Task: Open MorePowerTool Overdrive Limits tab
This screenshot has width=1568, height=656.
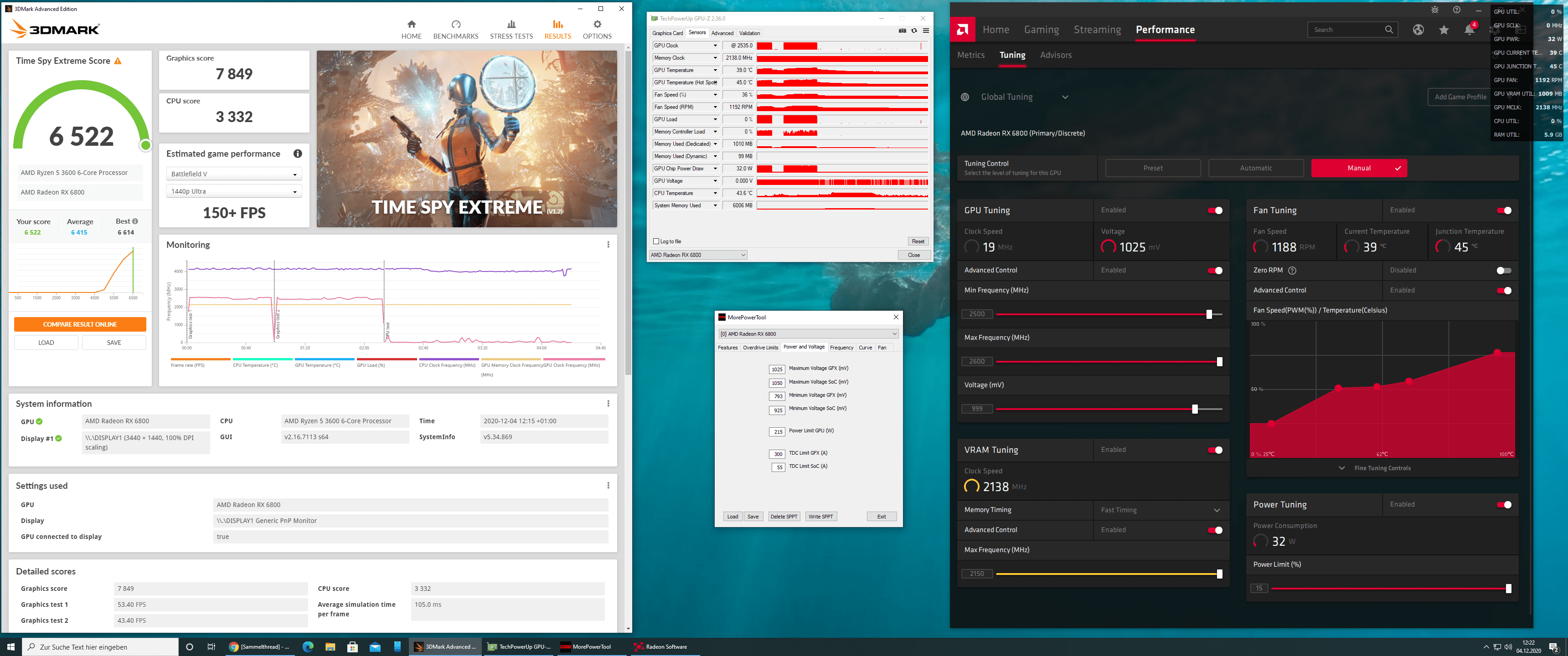Action: click(x=760, y=348)
